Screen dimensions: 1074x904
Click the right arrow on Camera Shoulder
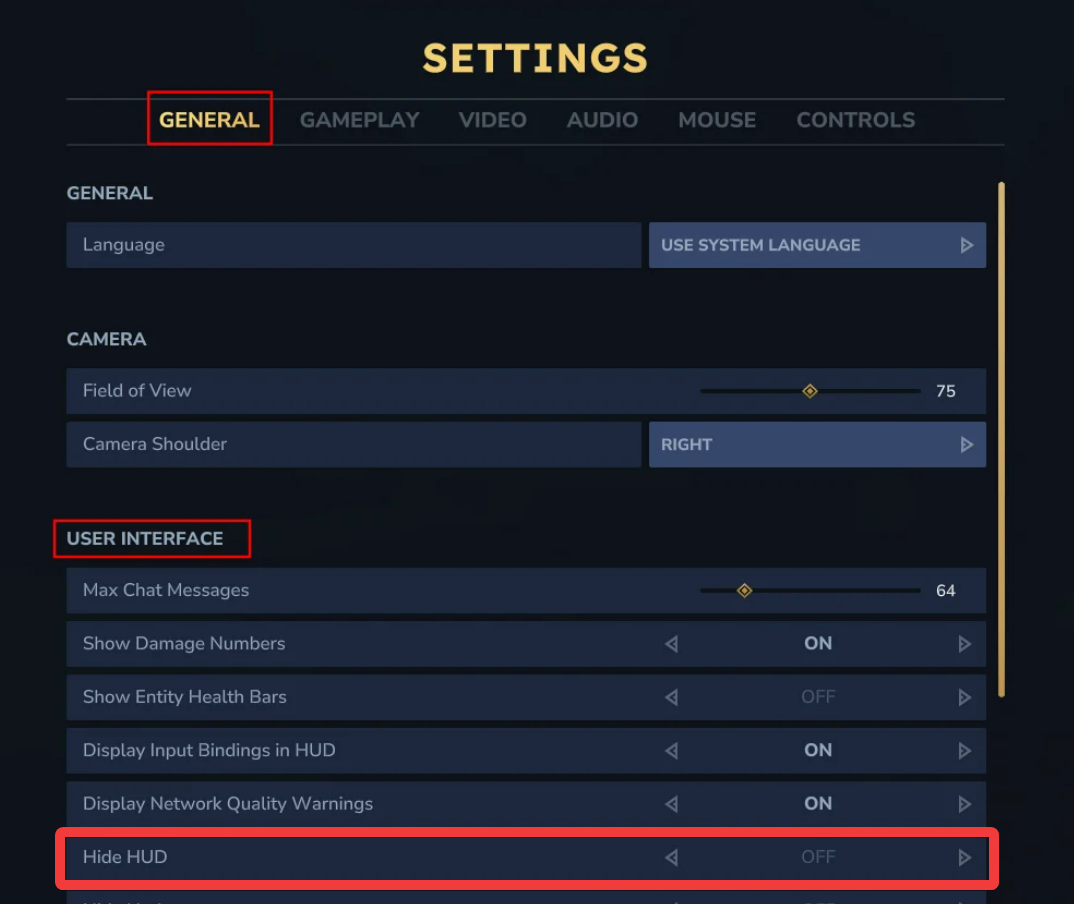coord(966,444)
